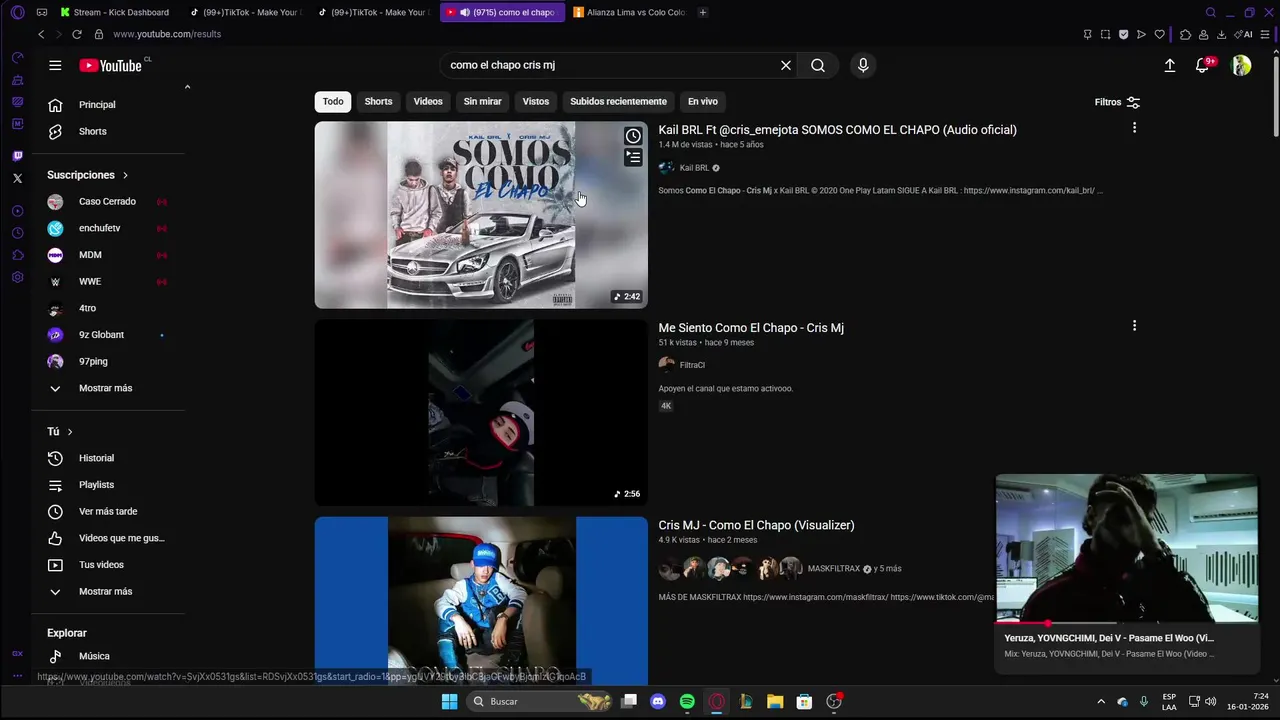Click miniplayer red progress bar

pos(1126,622)
